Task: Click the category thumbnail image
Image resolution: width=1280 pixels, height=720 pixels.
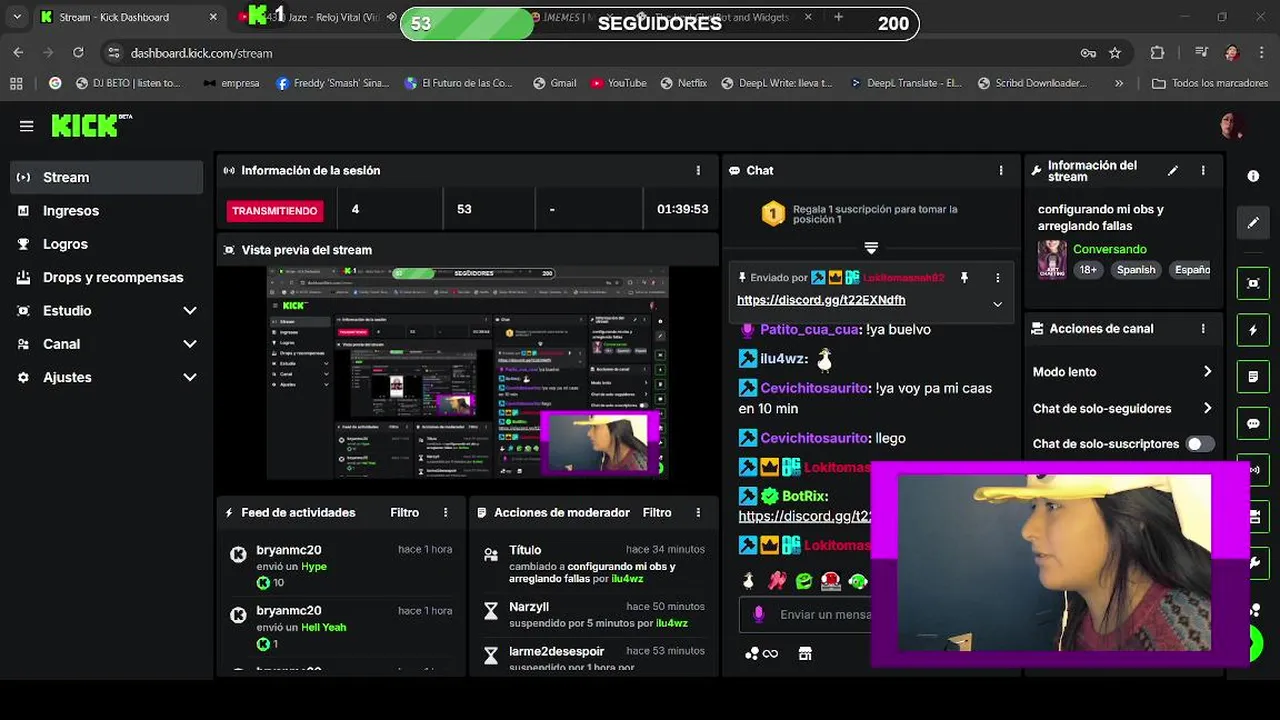Action: pos(1052,259)
